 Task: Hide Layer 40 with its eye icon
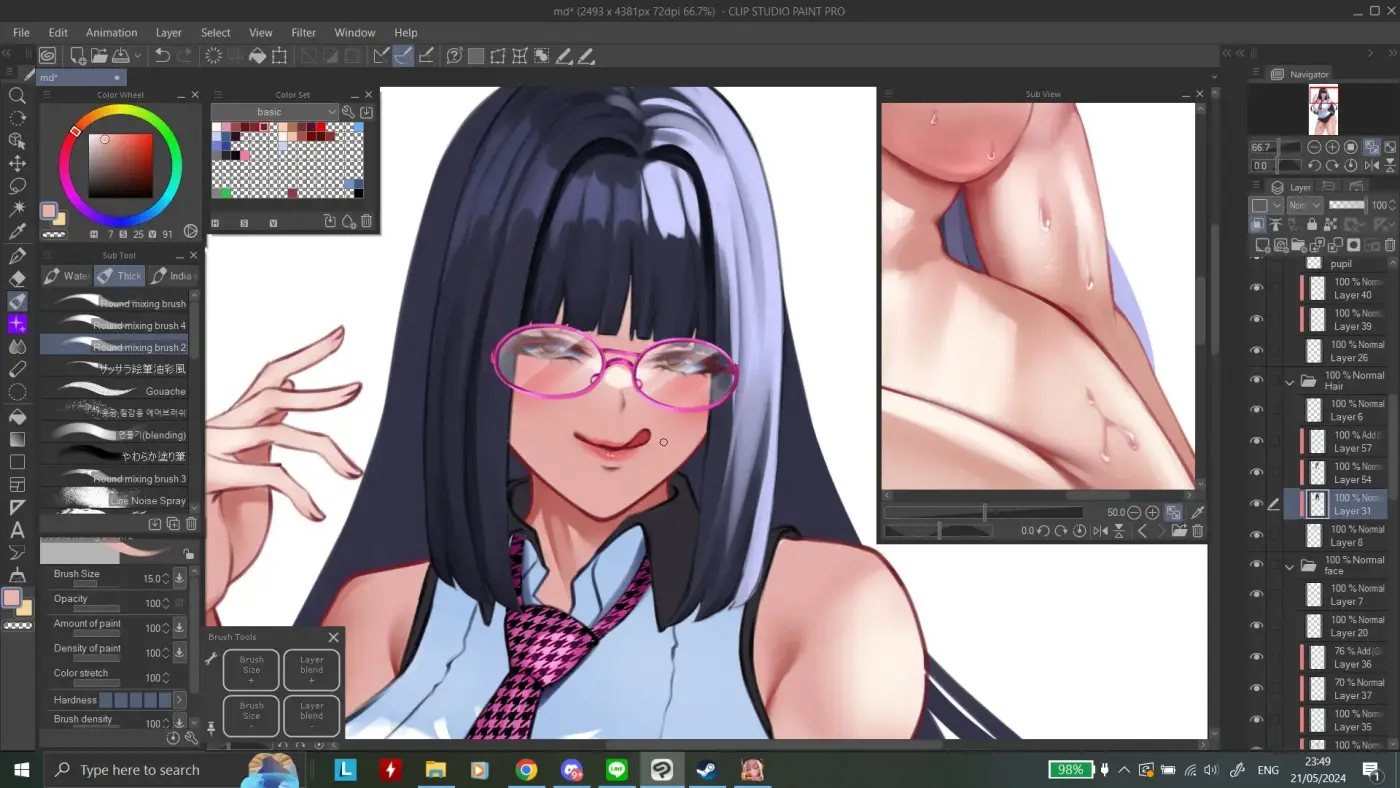click(x=1257, y=288)
